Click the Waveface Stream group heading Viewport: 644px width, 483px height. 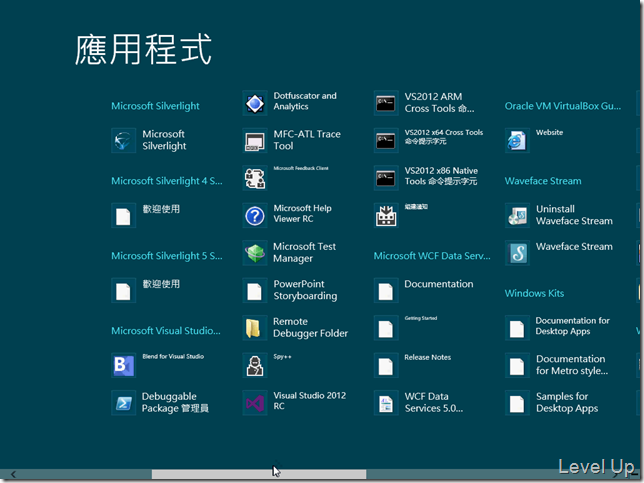point(543,181)
